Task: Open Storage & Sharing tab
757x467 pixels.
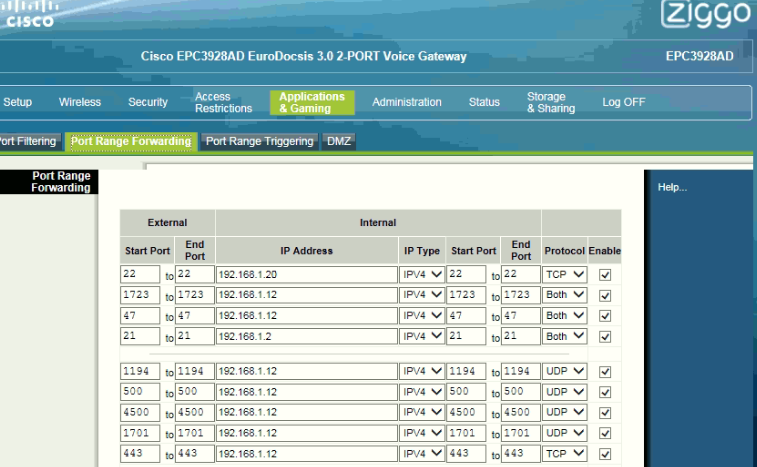Action: point(551,102)
